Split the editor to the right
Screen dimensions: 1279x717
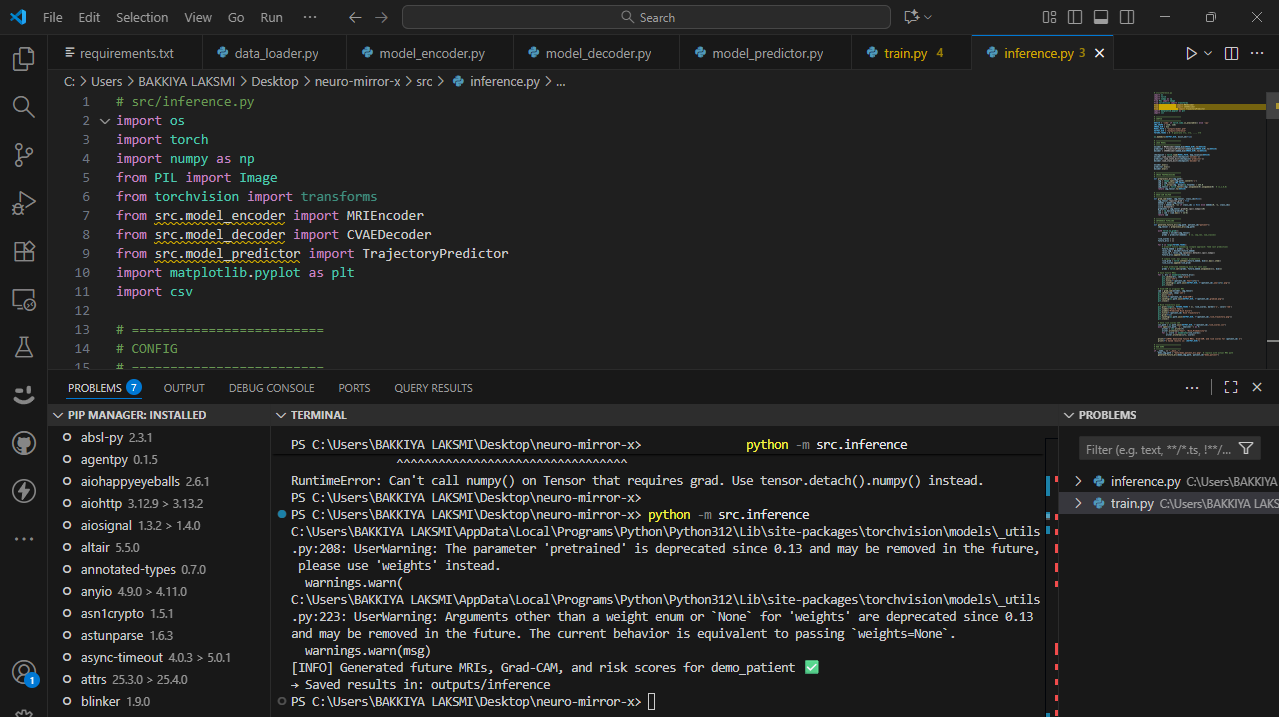click(x=1231, y=53)
